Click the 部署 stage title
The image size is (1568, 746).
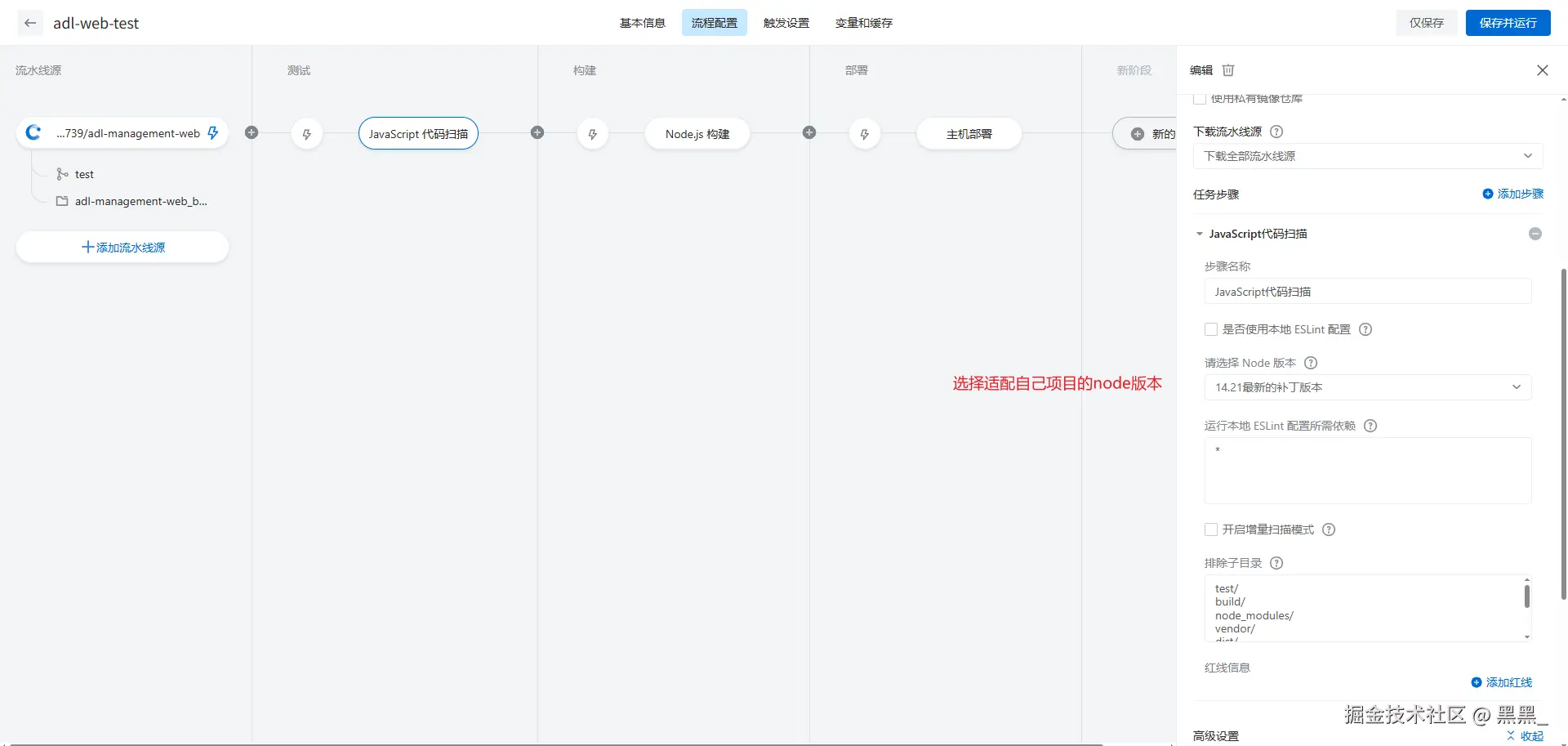857,70
